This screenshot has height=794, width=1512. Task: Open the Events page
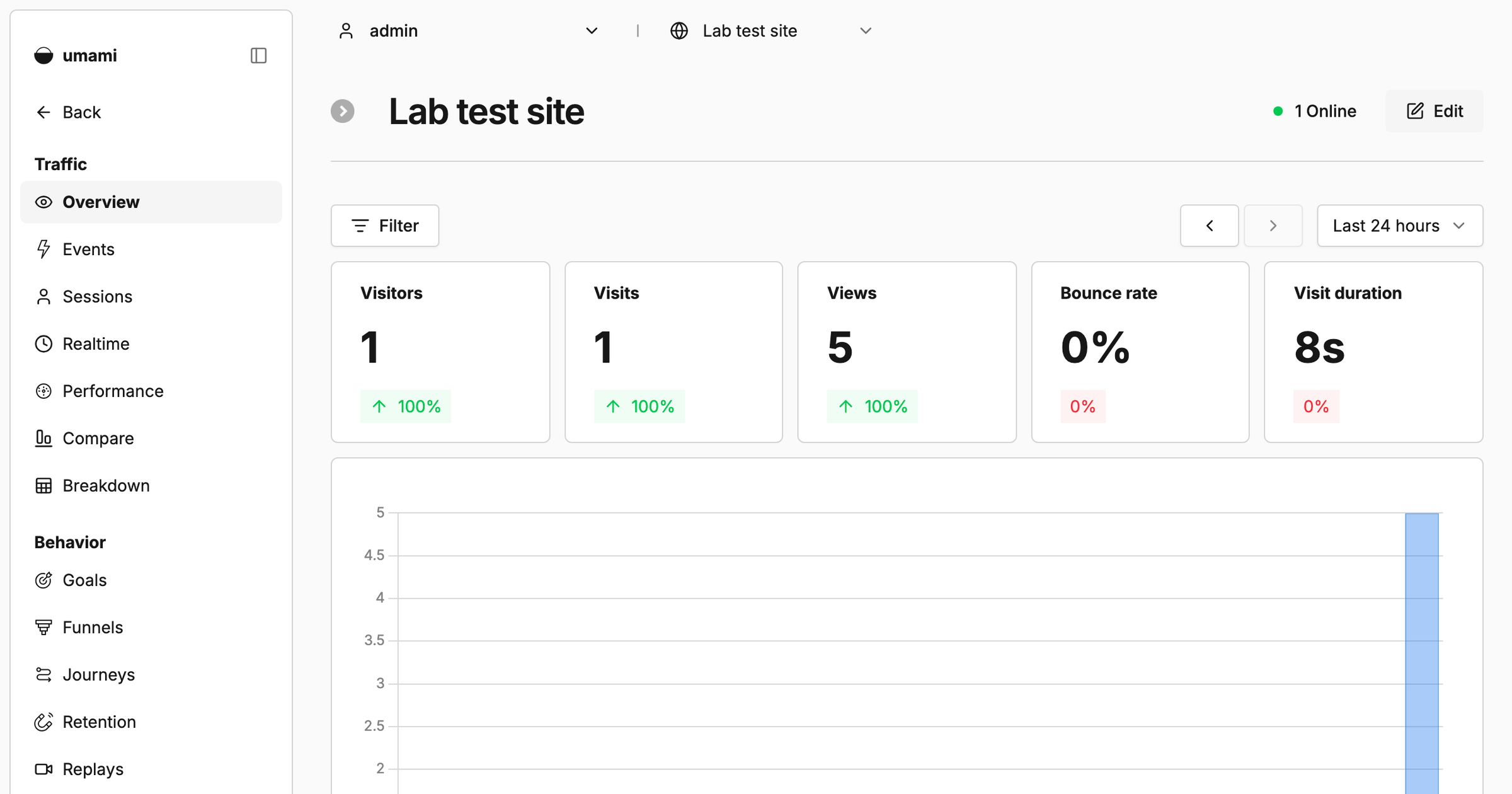(151, 250)
